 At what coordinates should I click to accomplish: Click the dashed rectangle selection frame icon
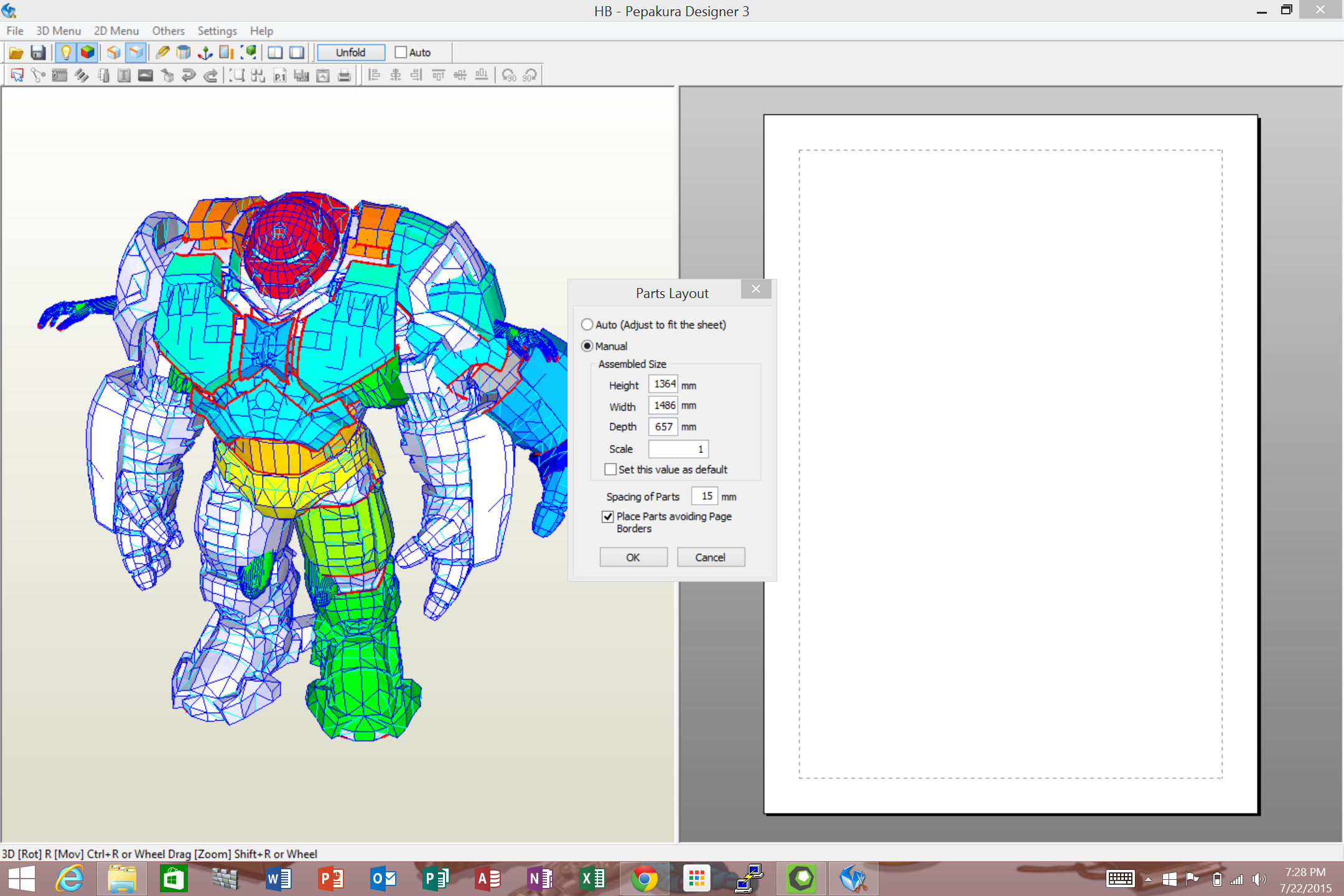point(236,75)
